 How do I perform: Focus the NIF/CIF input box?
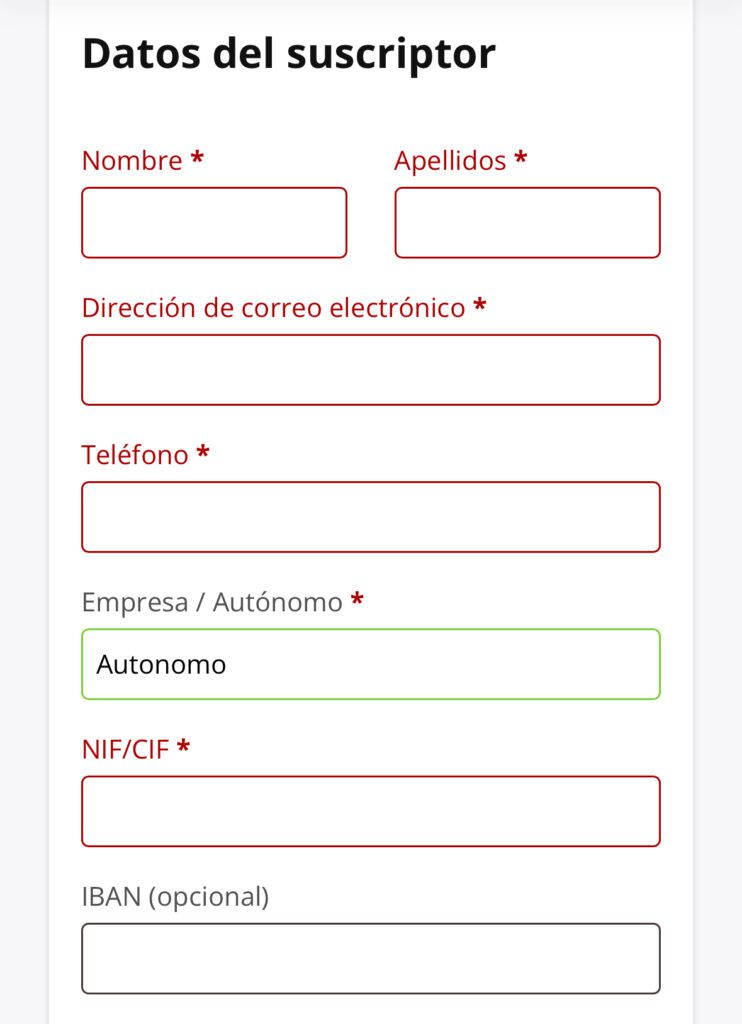371,811
